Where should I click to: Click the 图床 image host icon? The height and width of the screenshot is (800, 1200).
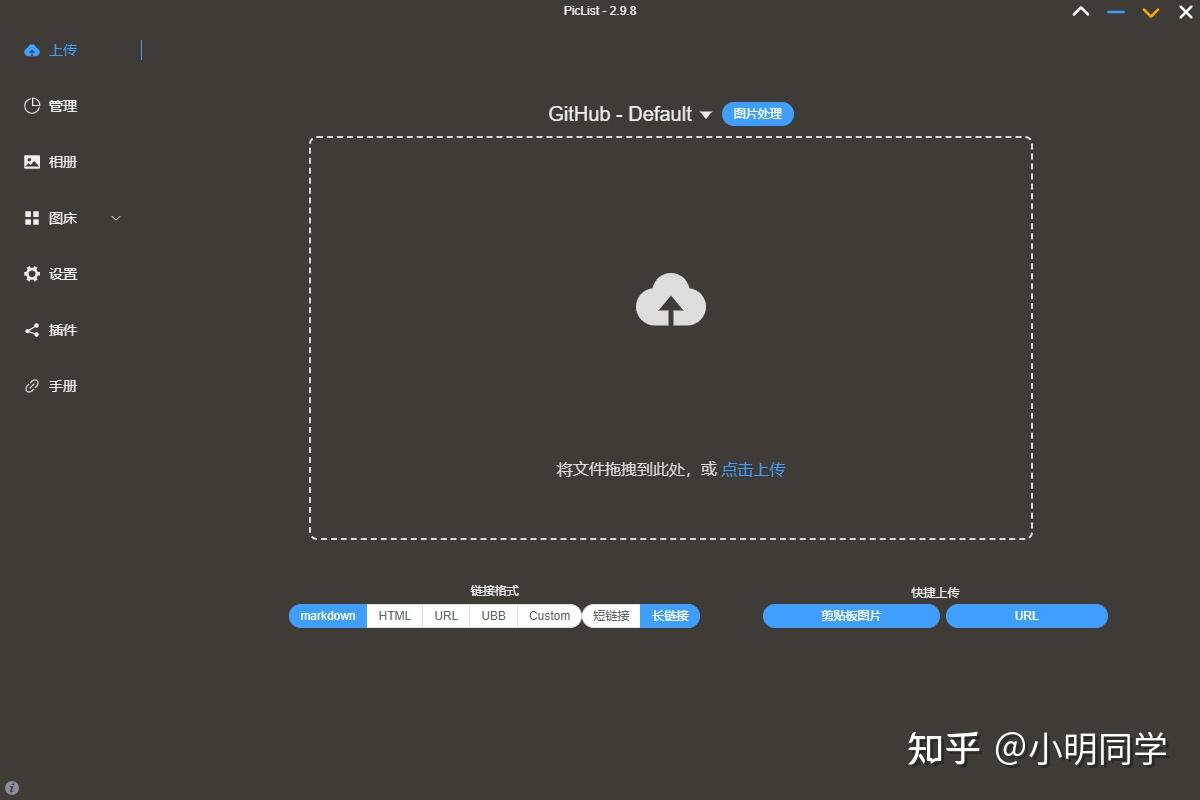(32, 217)
